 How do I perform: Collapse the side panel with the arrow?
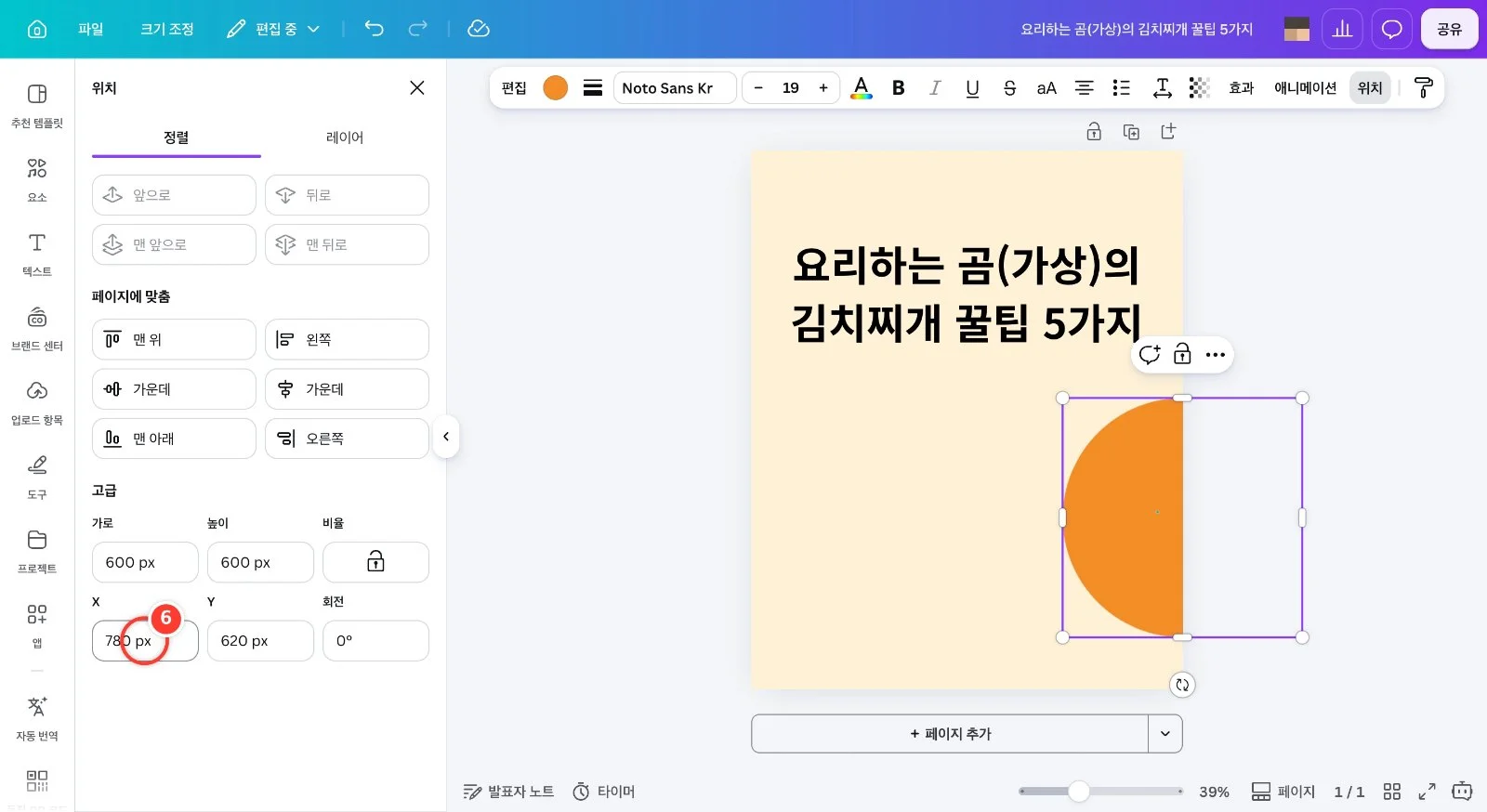[446, 437]
